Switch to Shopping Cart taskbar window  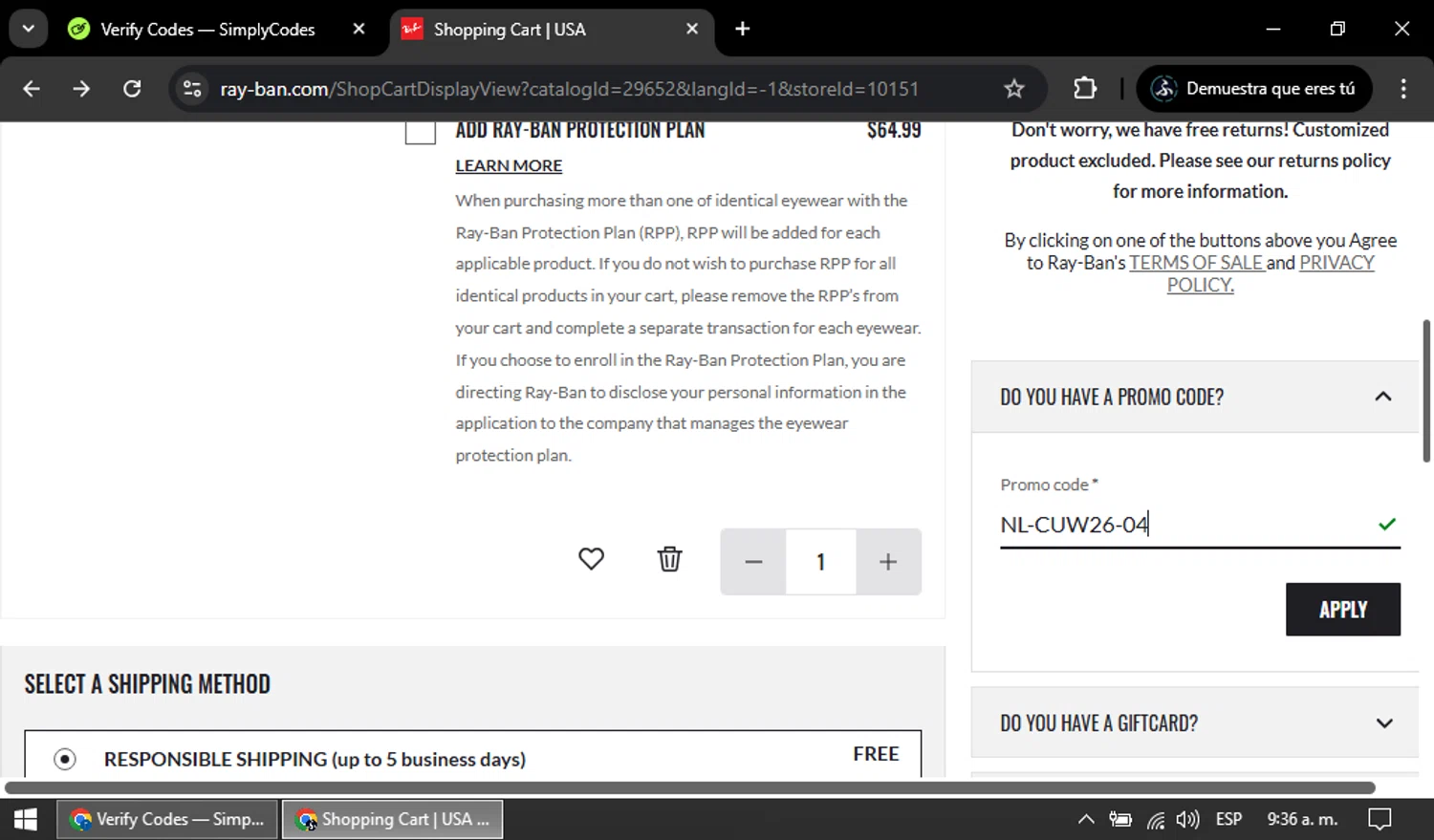point(392,819)
